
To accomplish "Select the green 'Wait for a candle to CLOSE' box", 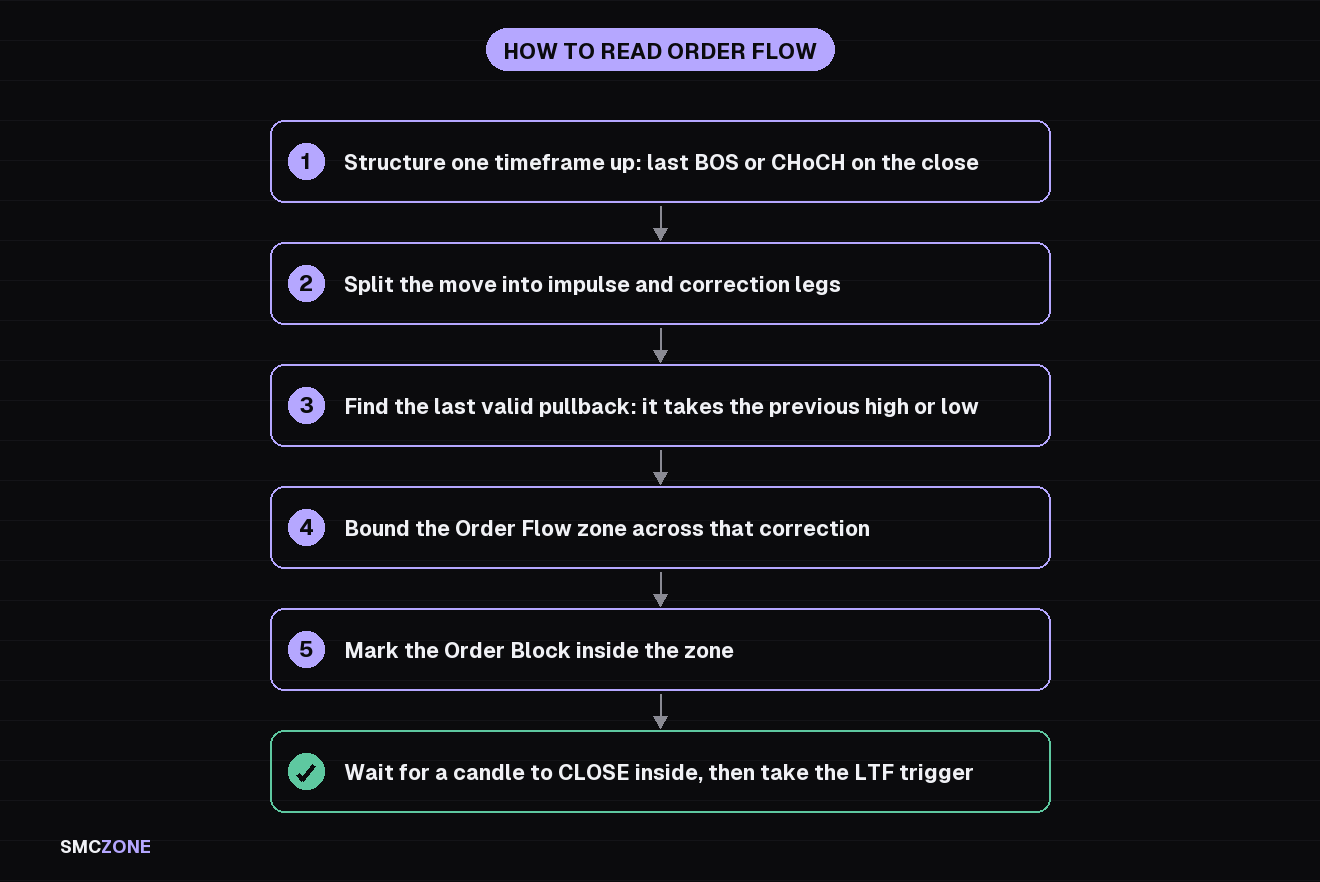I will pos(660,772).
